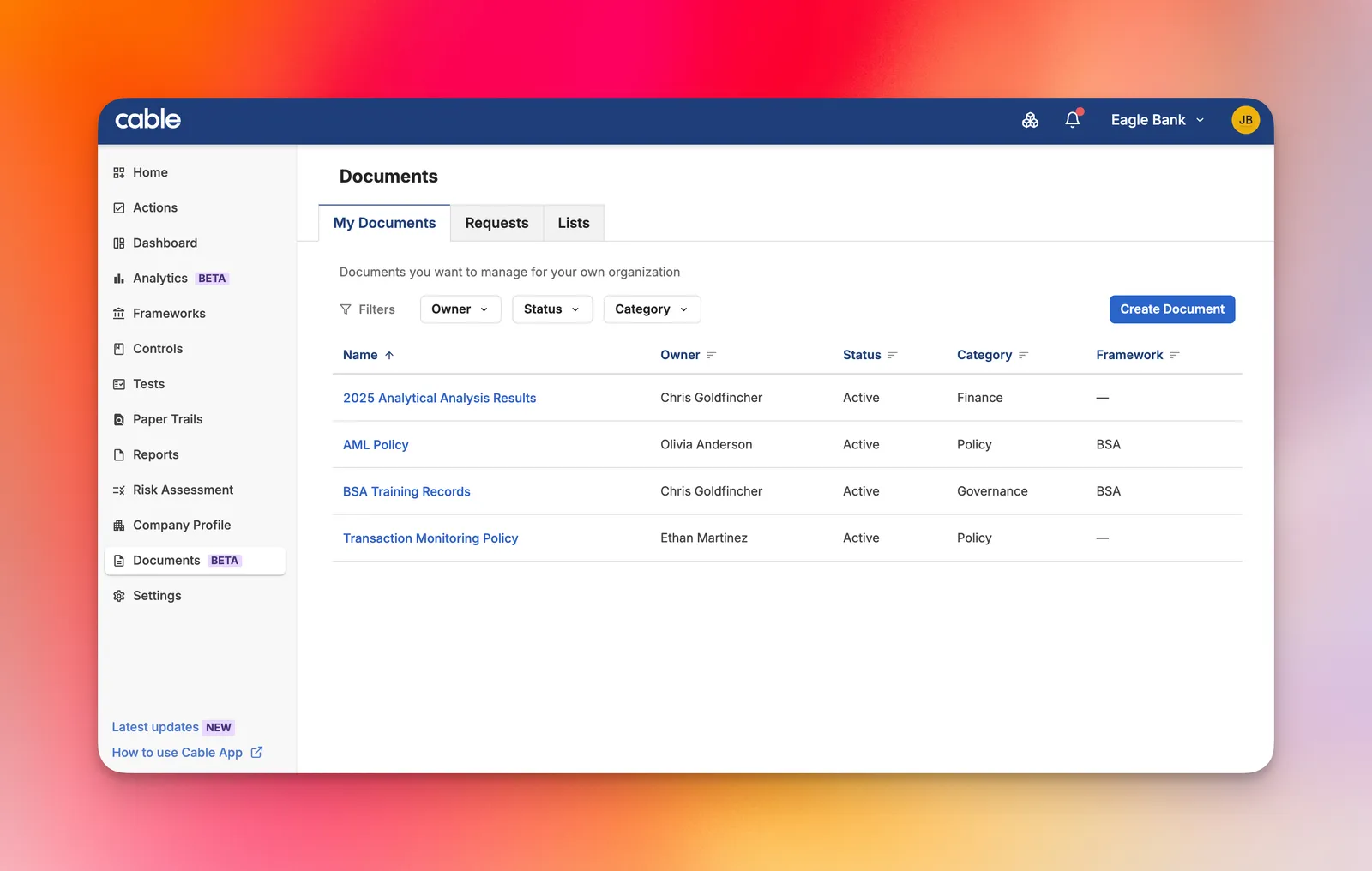
Task: Open the notifications bell icon
Action: coord(1073,120)
